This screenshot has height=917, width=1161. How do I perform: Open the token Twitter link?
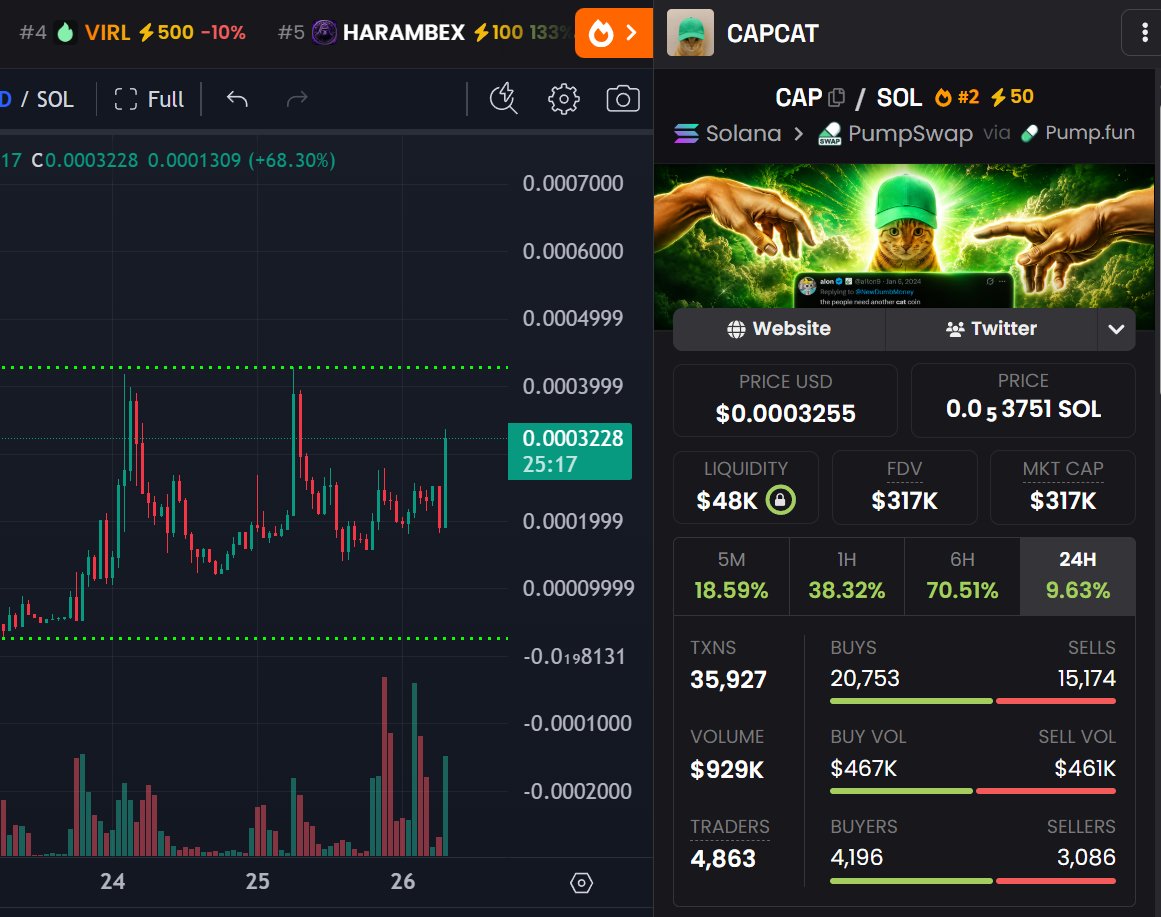click(991, 329)
